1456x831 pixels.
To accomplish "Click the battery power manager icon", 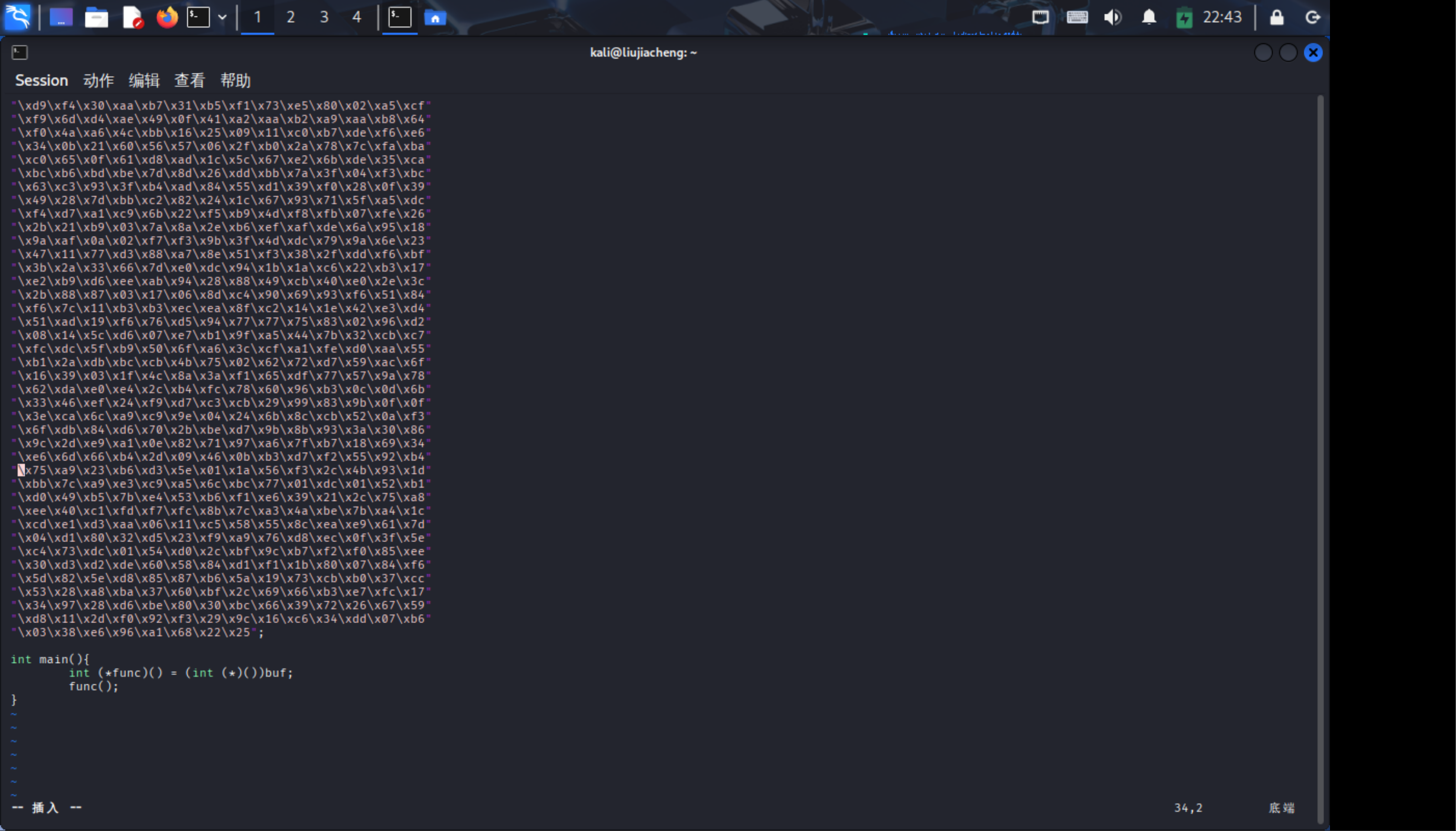I will tap(1184, 18).
